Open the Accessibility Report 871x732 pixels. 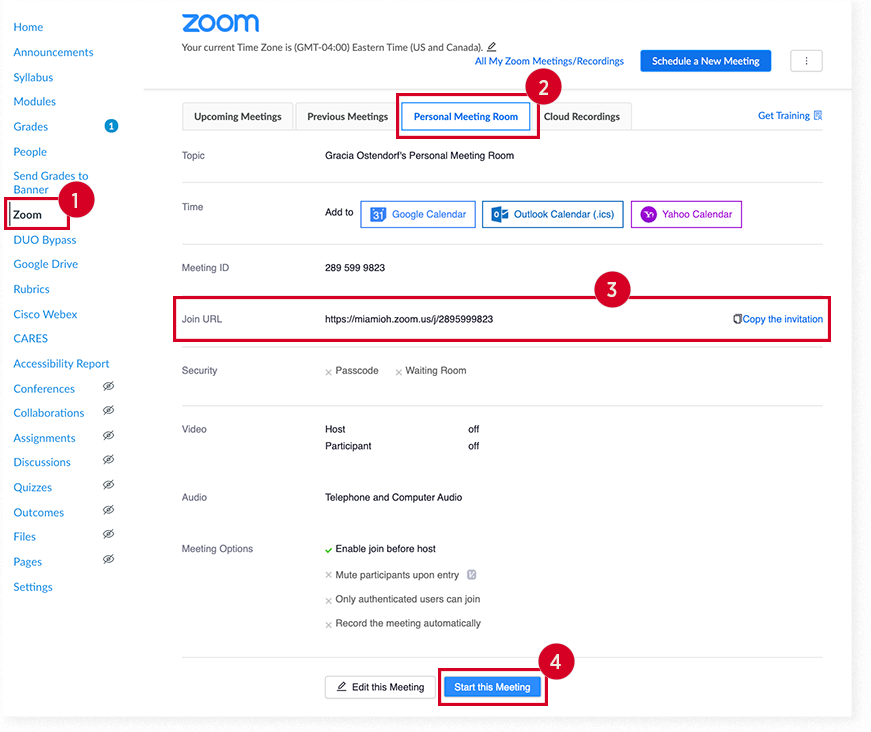pos(61,364)
